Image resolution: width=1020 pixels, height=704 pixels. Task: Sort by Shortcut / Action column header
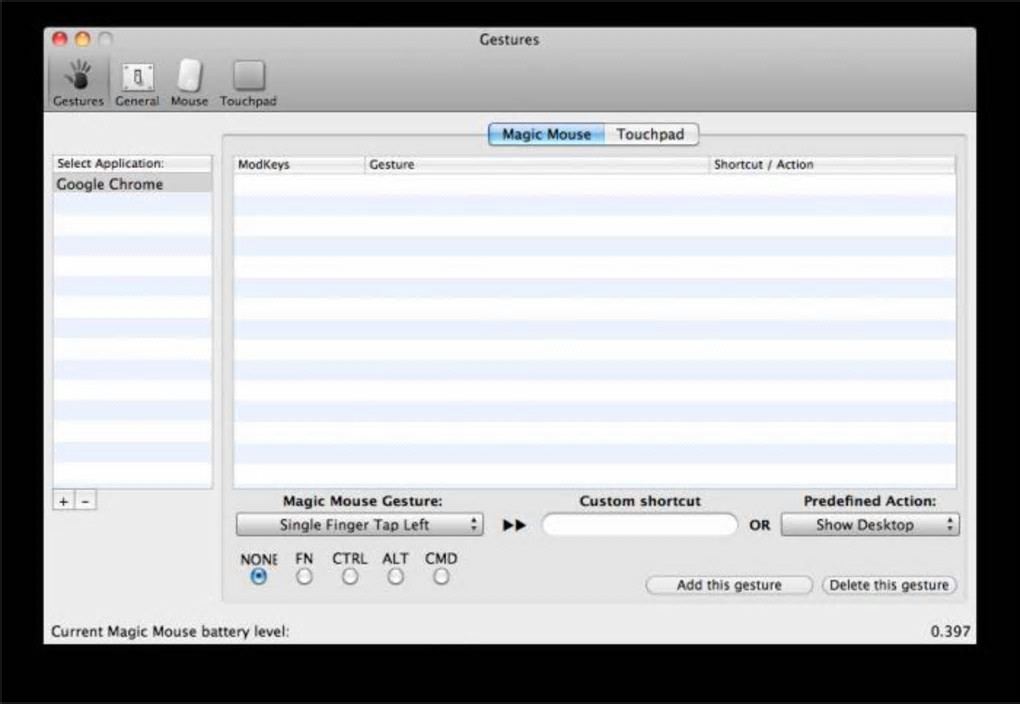point(833,165)
